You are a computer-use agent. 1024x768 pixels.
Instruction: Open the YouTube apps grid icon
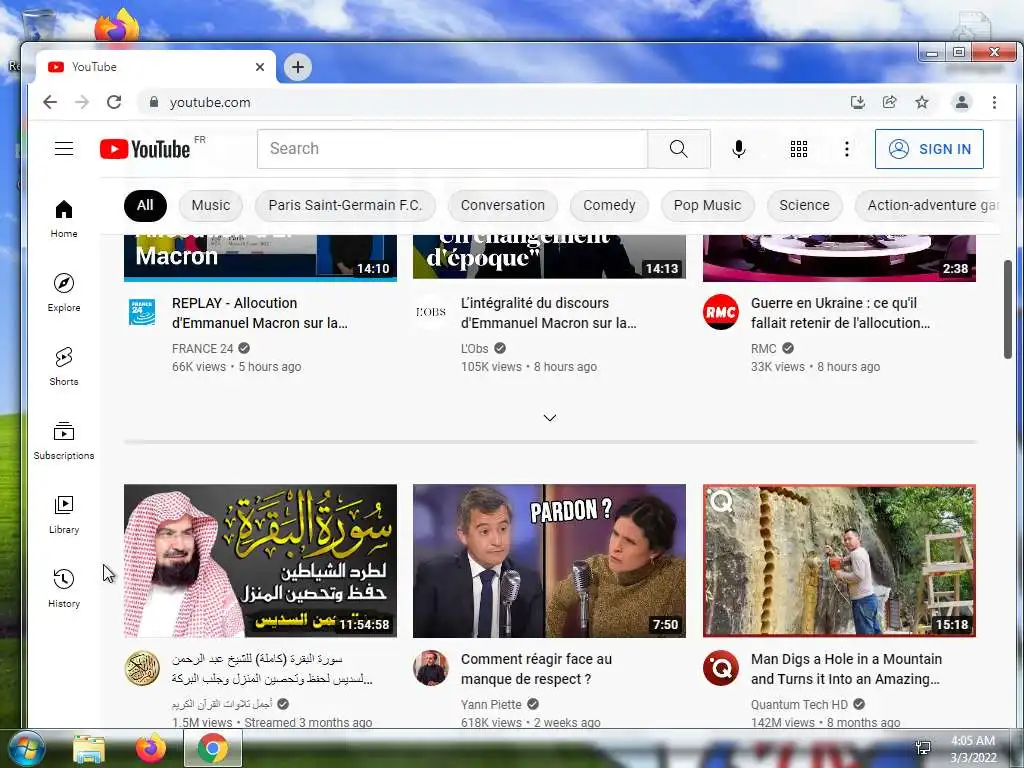pos(798,149)
